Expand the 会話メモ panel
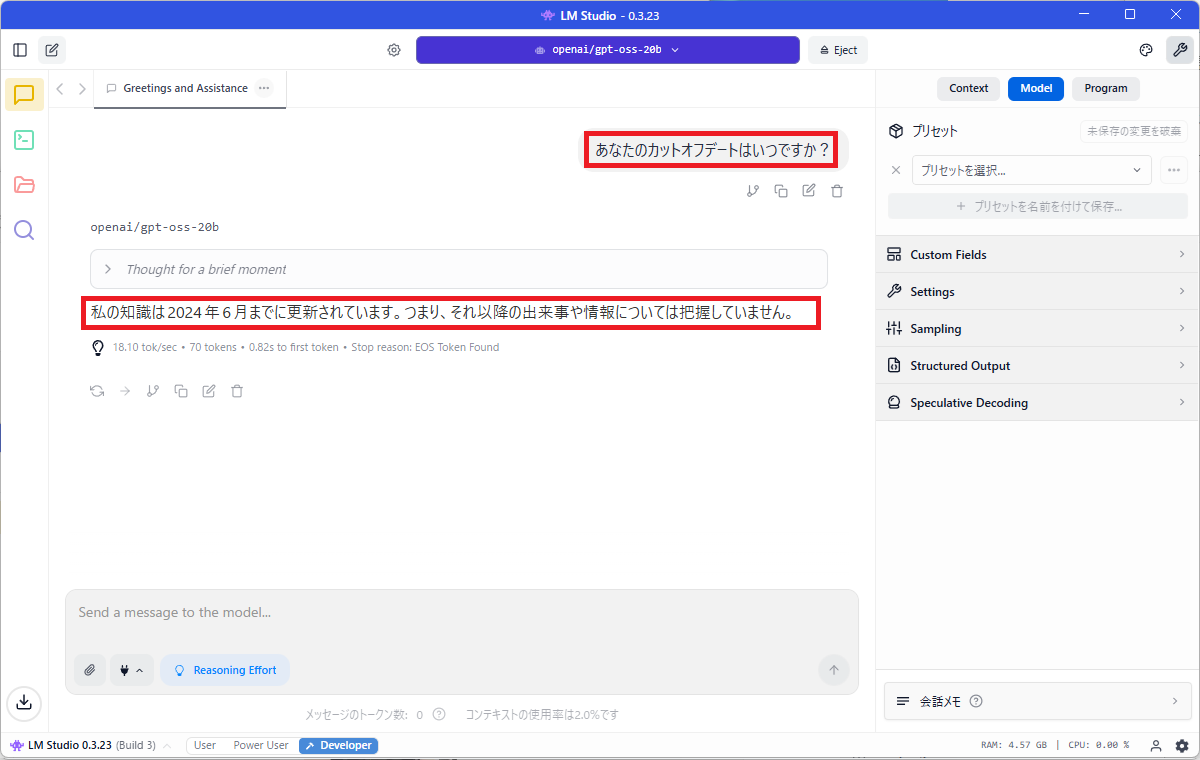Screen dimensions: 1200x760 click(x=1038, y=702)
